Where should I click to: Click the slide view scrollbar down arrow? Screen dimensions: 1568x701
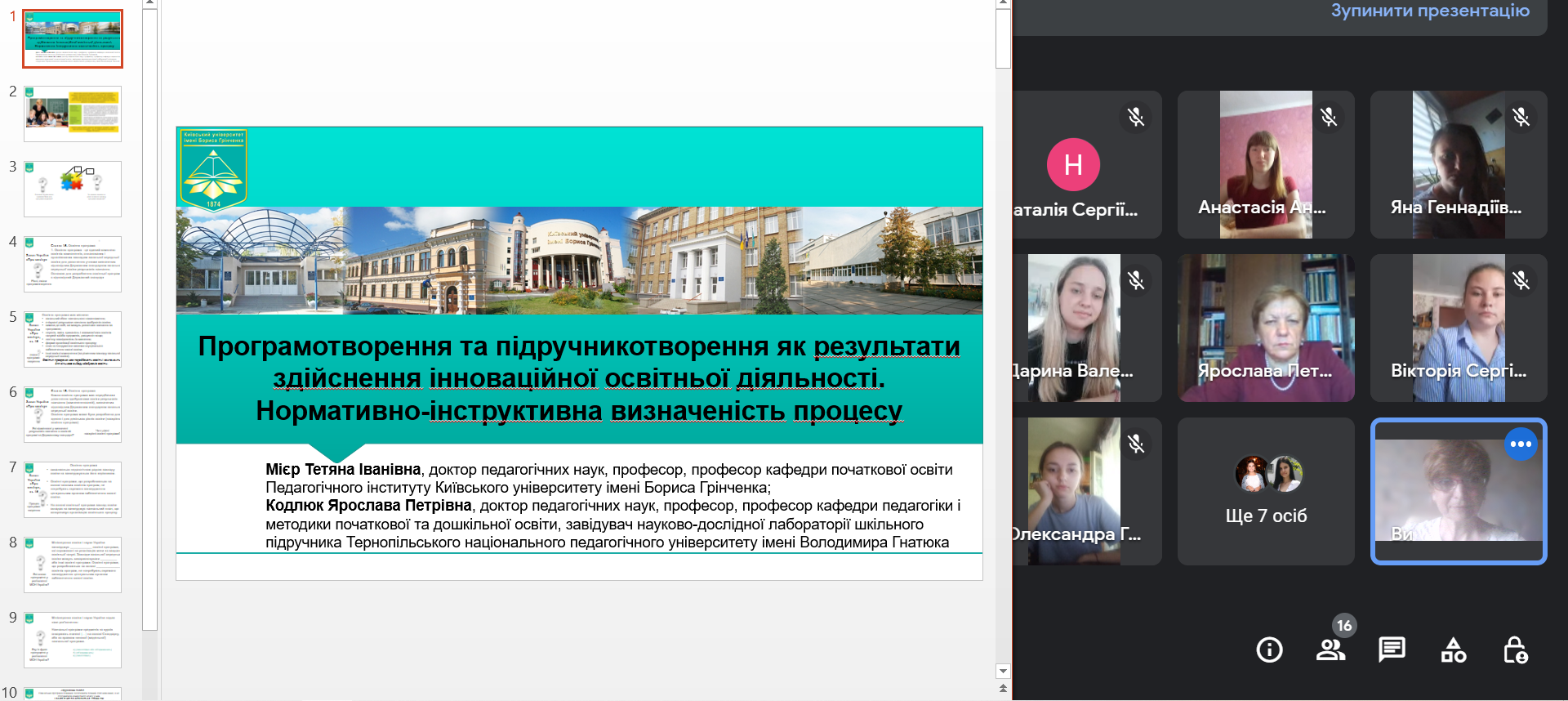click(1004, 671)
